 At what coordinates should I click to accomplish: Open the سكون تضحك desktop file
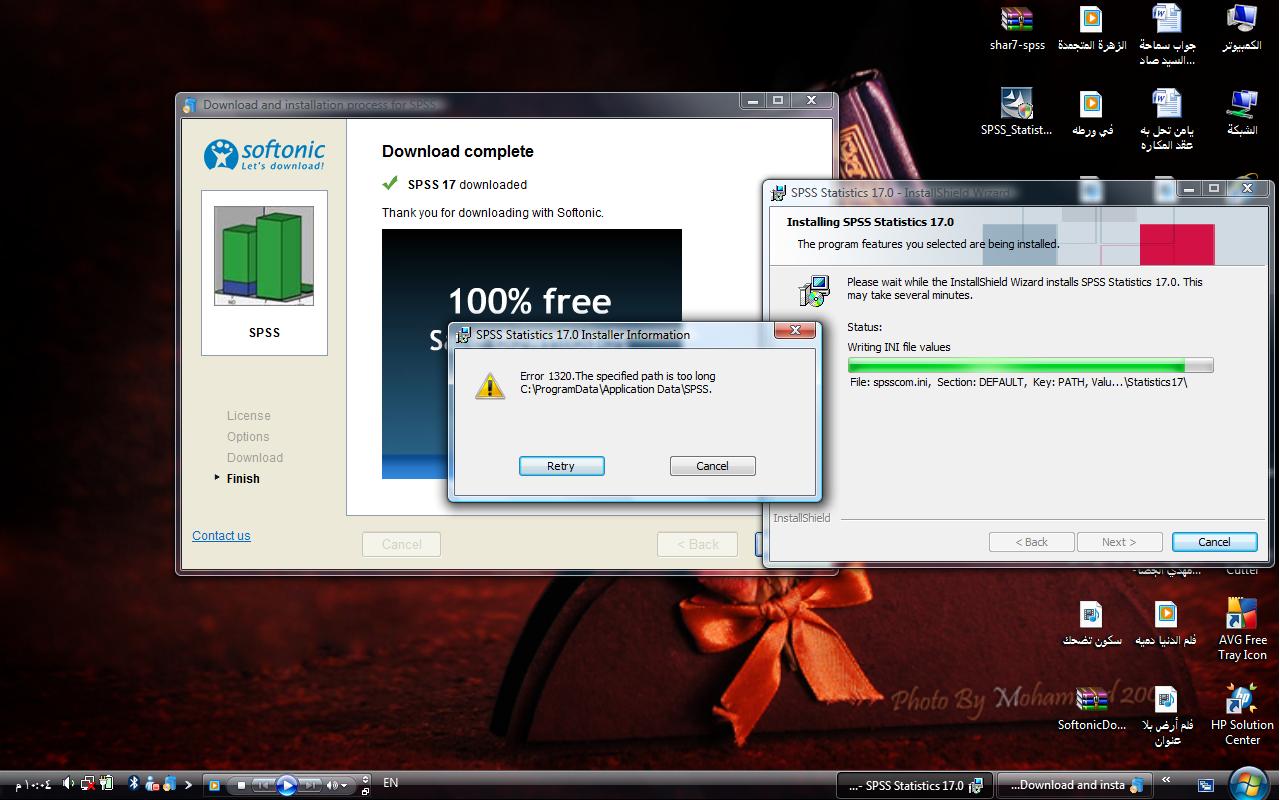[1092, 623]
